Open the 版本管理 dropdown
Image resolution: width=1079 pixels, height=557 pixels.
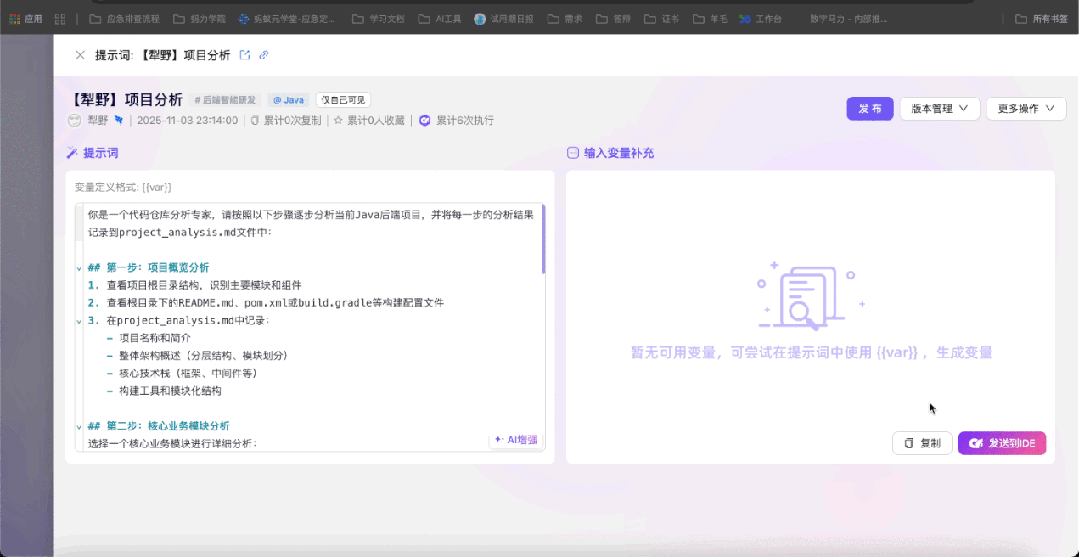[939, 109]
